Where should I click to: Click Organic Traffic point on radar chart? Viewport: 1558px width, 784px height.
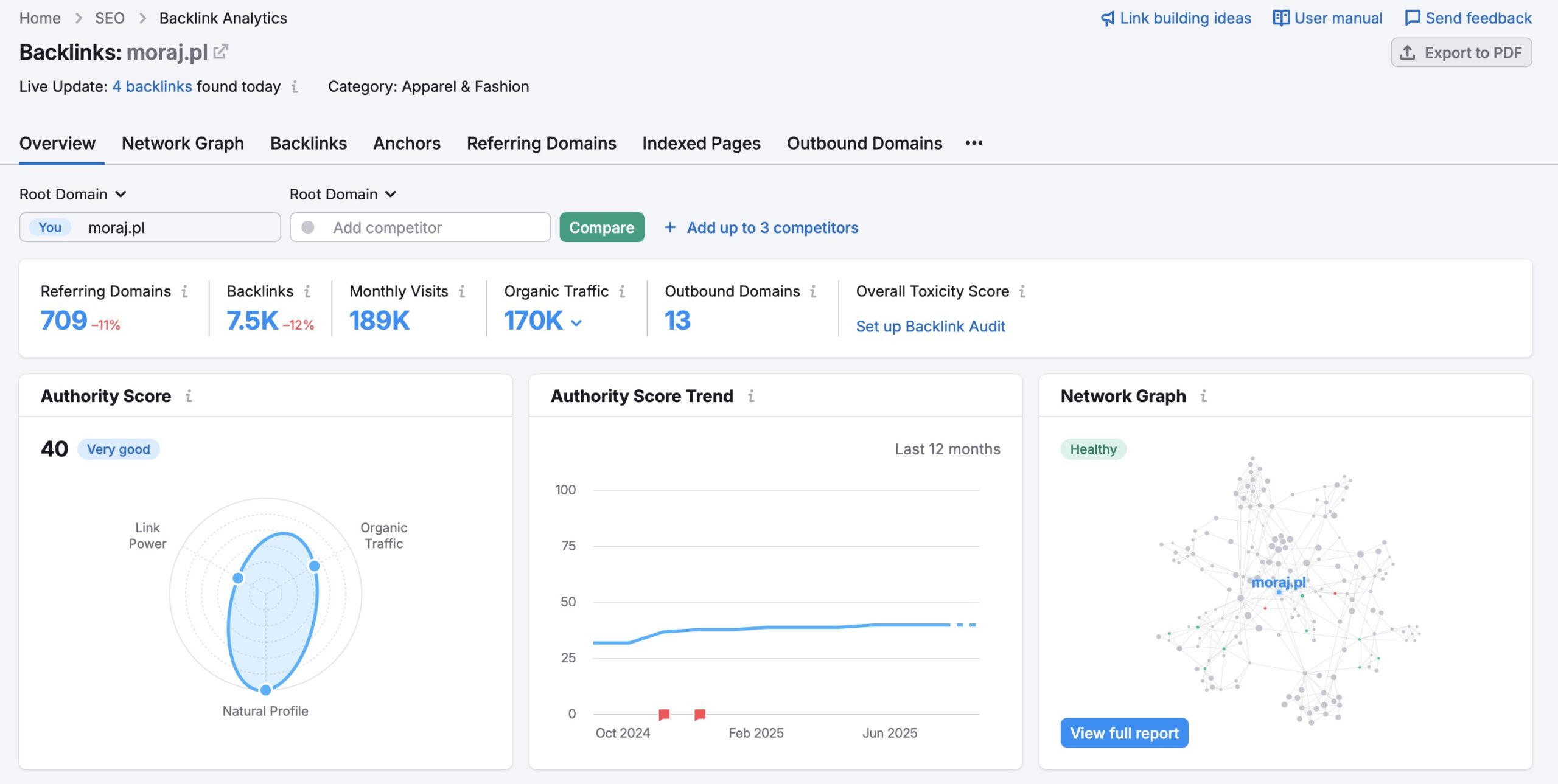coord(314,566)
